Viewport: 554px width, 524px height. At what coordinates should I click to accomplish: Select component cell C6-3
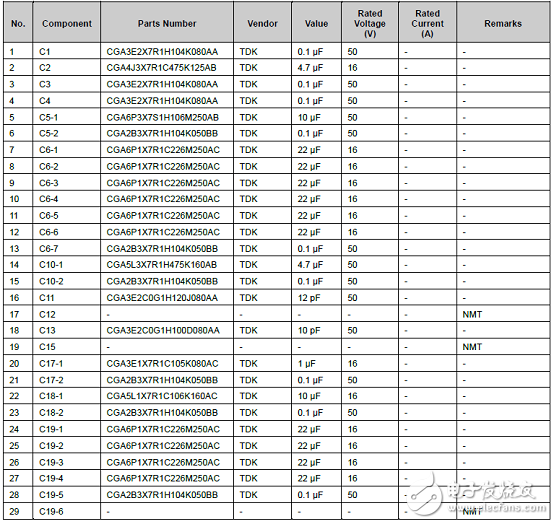pyautogui.click(x=67, y=183)
